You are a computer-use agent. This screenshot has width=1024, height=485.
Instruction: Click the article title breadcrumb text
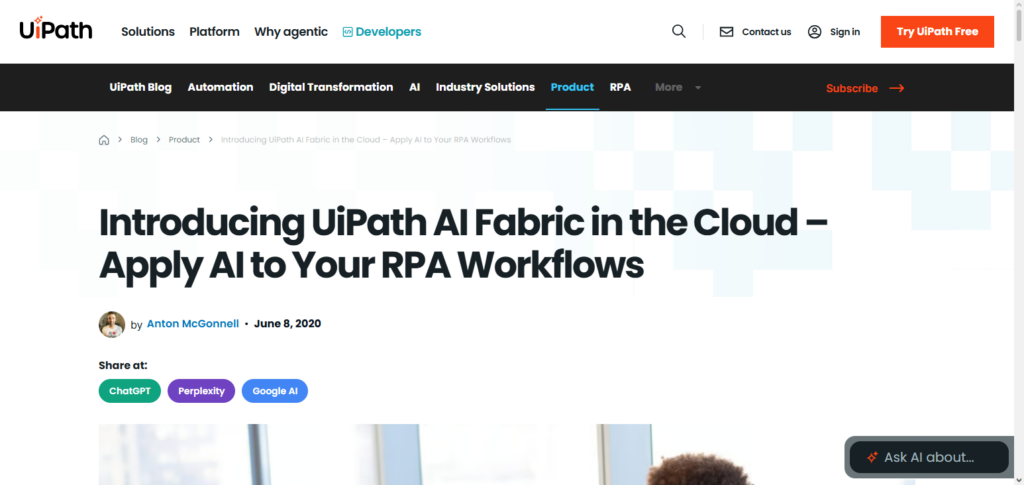[366, 140]
